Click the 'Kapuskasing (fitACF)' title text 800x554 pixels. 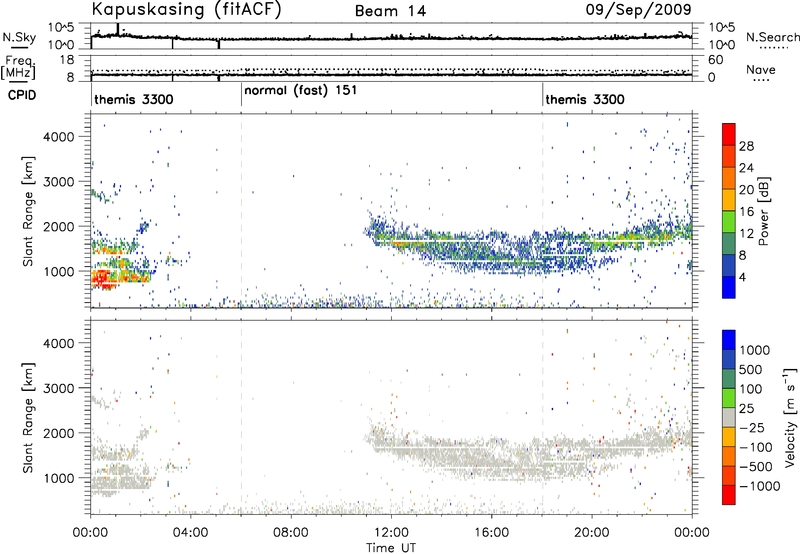tap(186, 9)
